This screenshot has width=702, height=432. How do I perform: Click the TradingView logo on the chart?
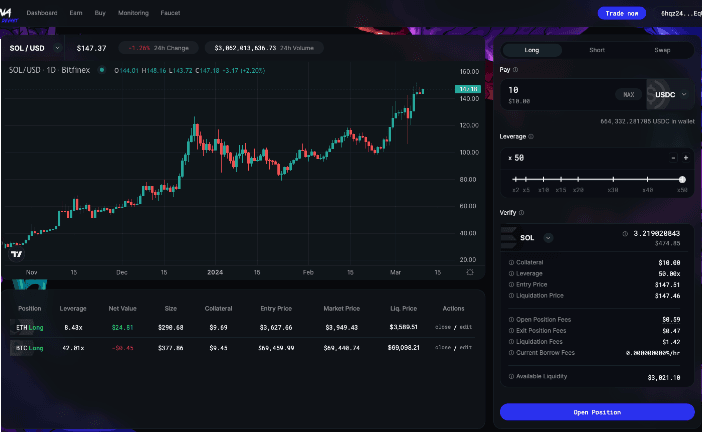(x=16, y=254)
